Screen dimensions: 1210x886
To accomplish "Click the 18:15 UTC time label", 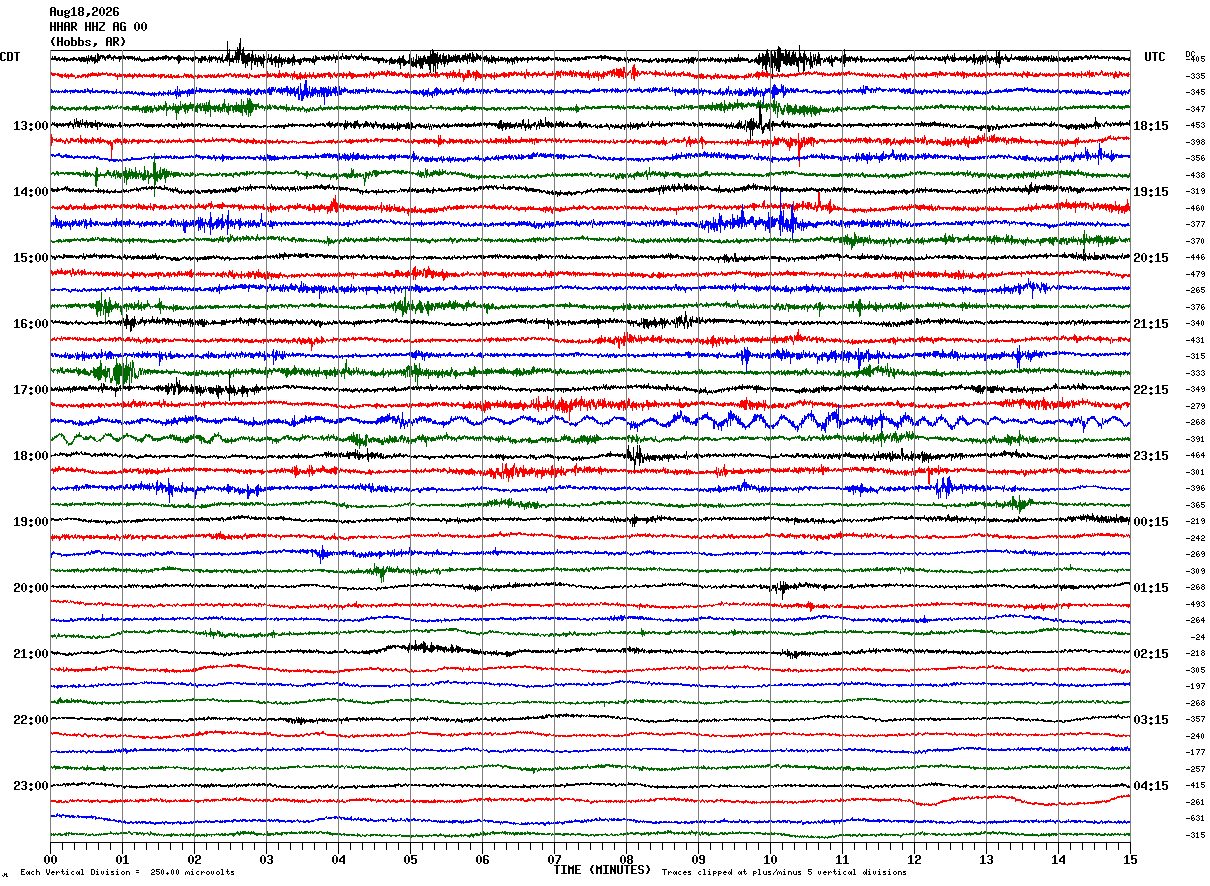I will pos(1151,126).
